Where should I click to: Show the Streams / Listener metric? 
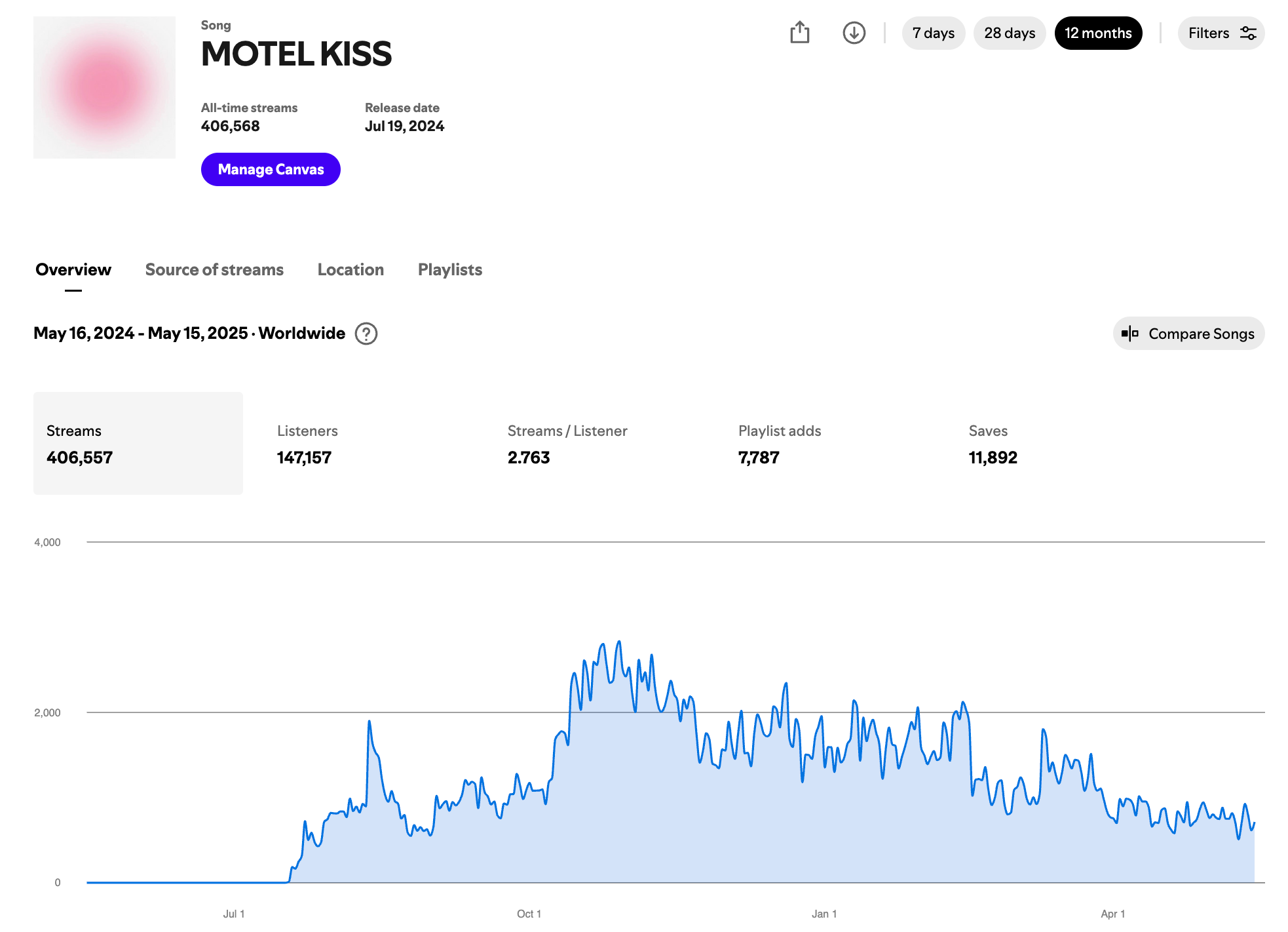(x=567, y=444)
